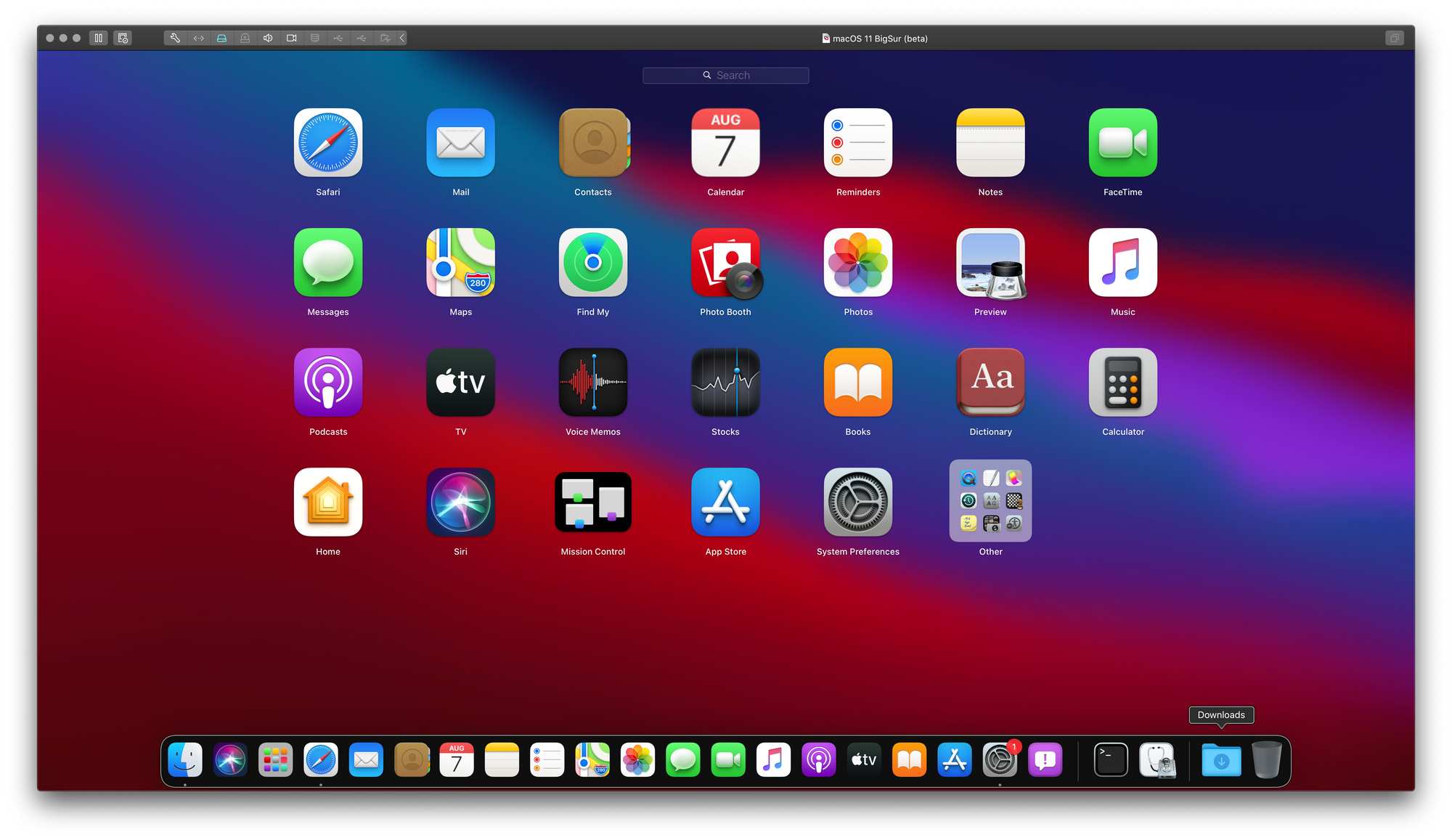The height and width of the screenshot is (840, 1452).
Task: Open the first USB devices toolbar menu
Action: pyautogui.click(x=338, y=38)
